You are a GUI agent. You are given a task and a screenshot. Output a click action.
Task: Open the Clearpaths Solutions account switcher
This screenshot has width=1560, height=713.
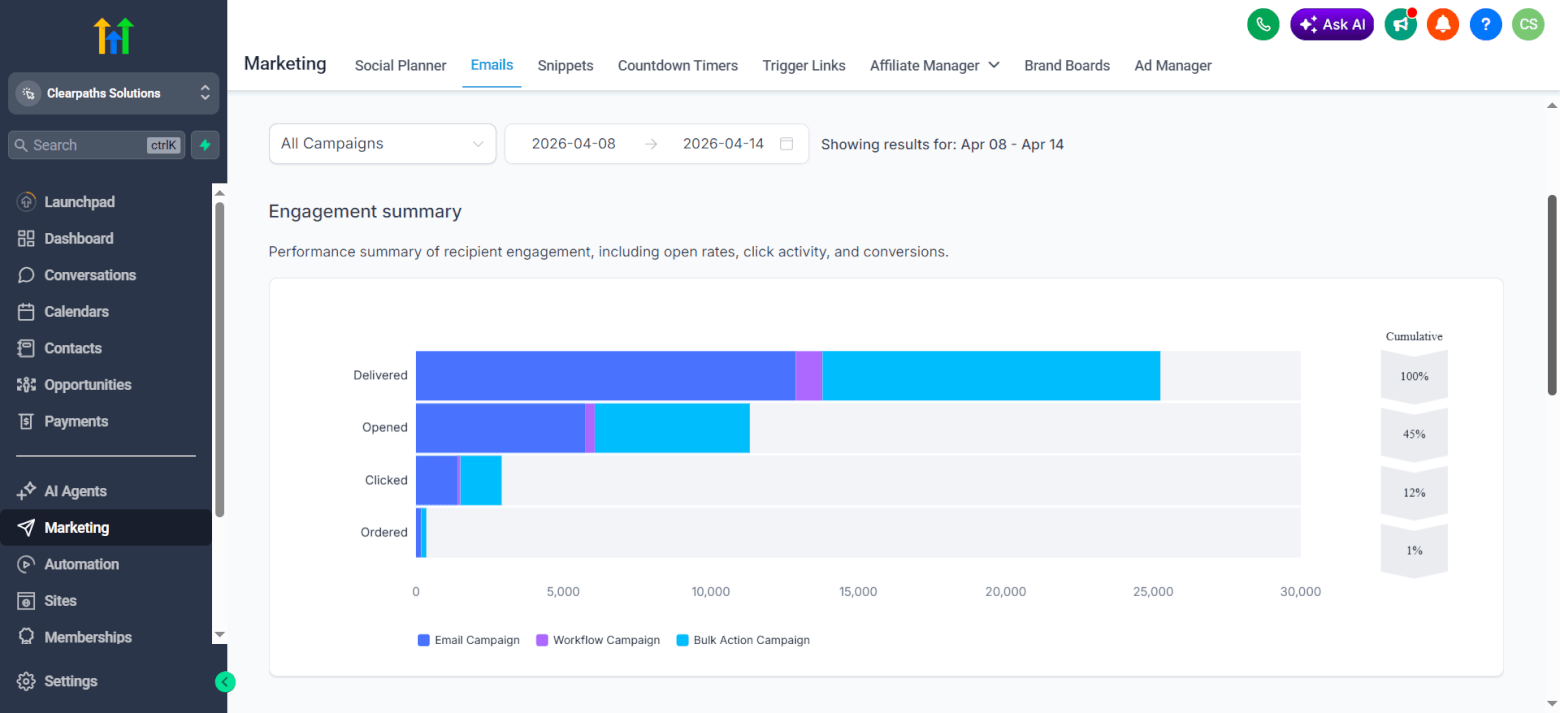pos(113,93)
